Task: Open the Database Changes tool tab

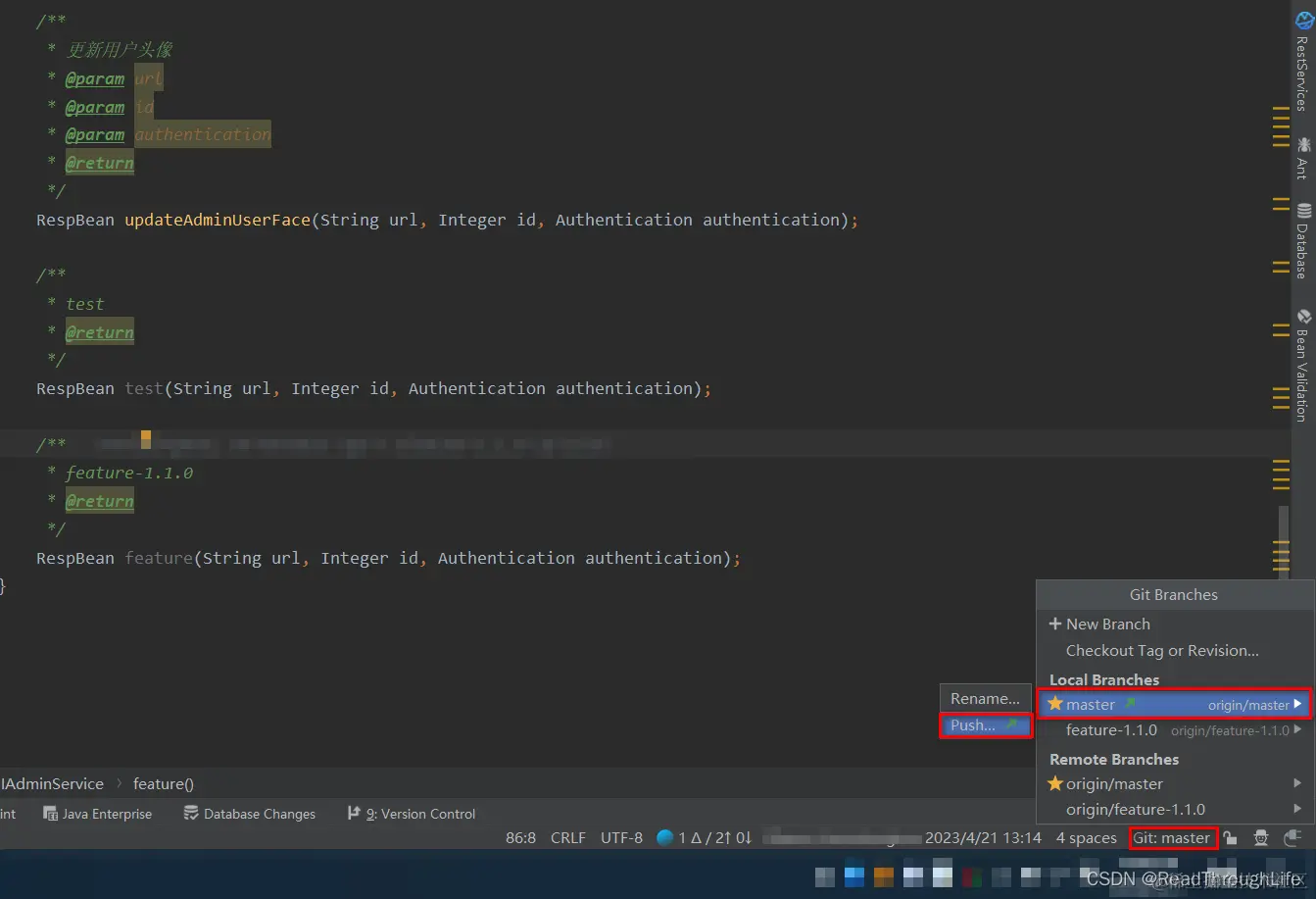Action: click(250, 814)
